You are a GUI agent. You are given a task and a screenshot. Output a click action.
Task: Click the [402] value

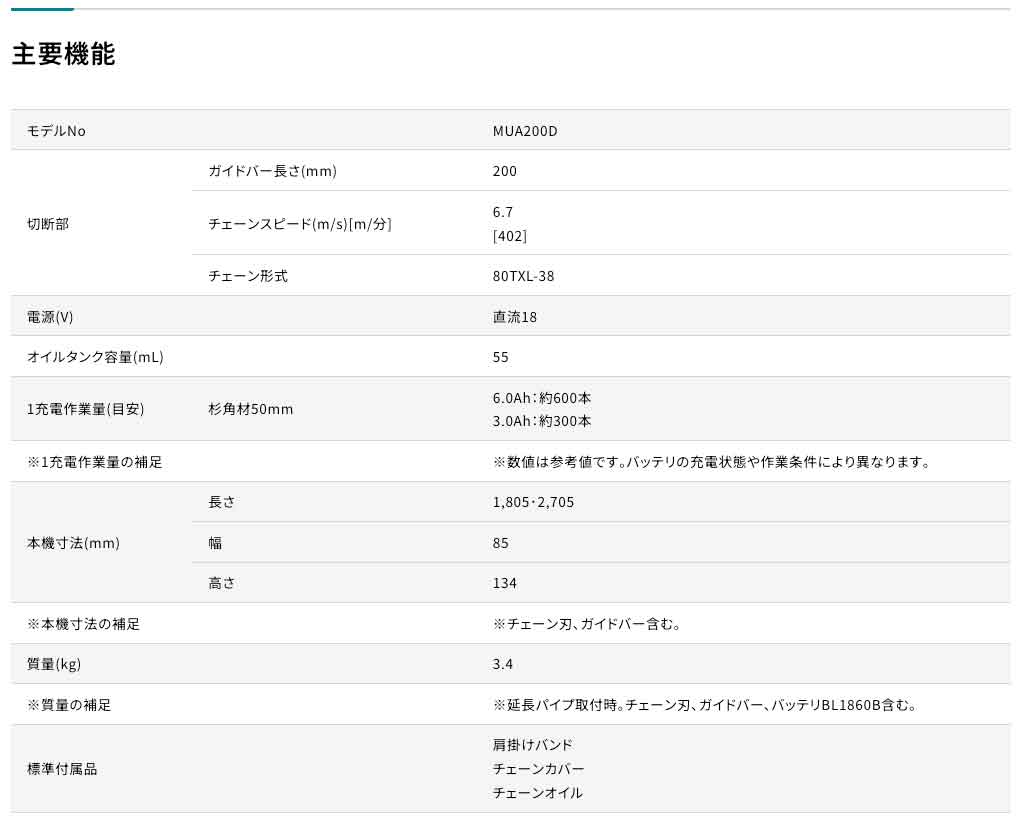pos(510,236)
